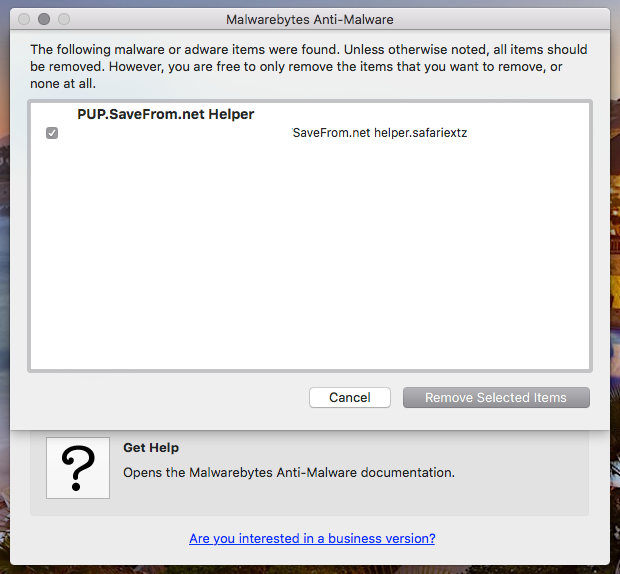Open the business version link
The image size is (620, 574).
[312, 538]
